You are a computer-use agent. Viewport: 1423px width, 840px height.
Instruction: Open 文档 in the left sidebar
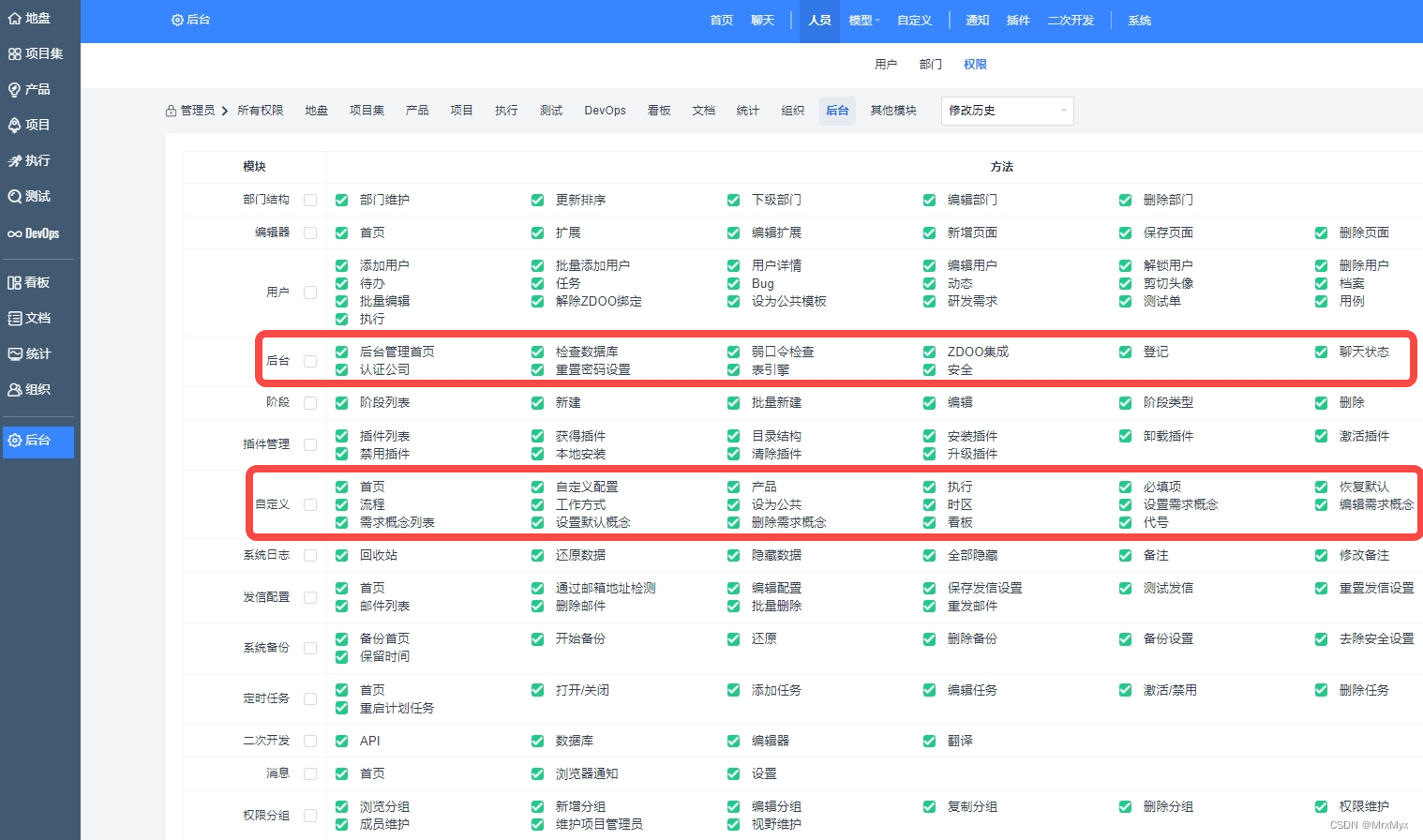point(29,318)
